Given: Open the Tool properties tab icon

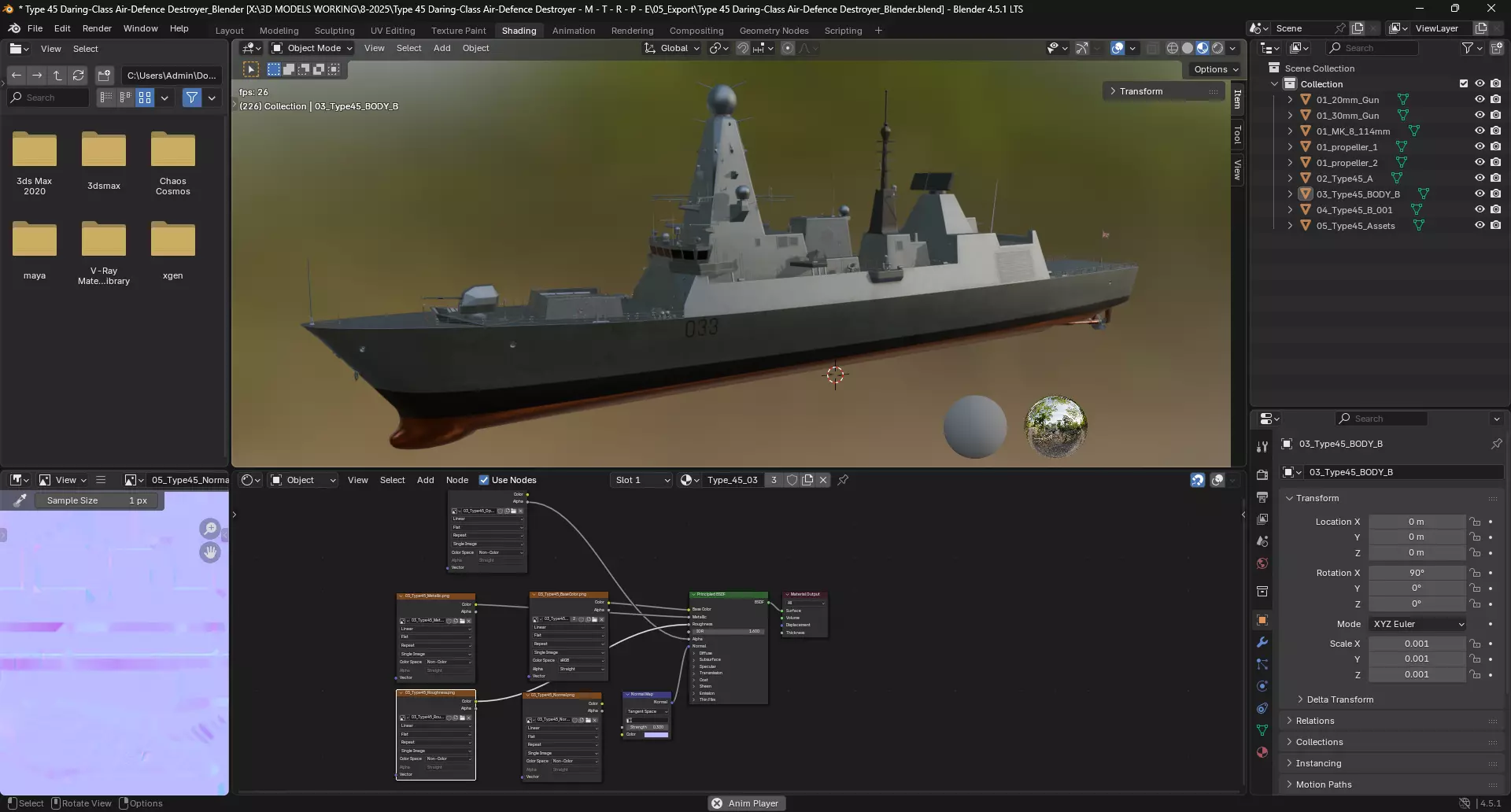Looking at the screenshot, I should (x=1262, y=446).
